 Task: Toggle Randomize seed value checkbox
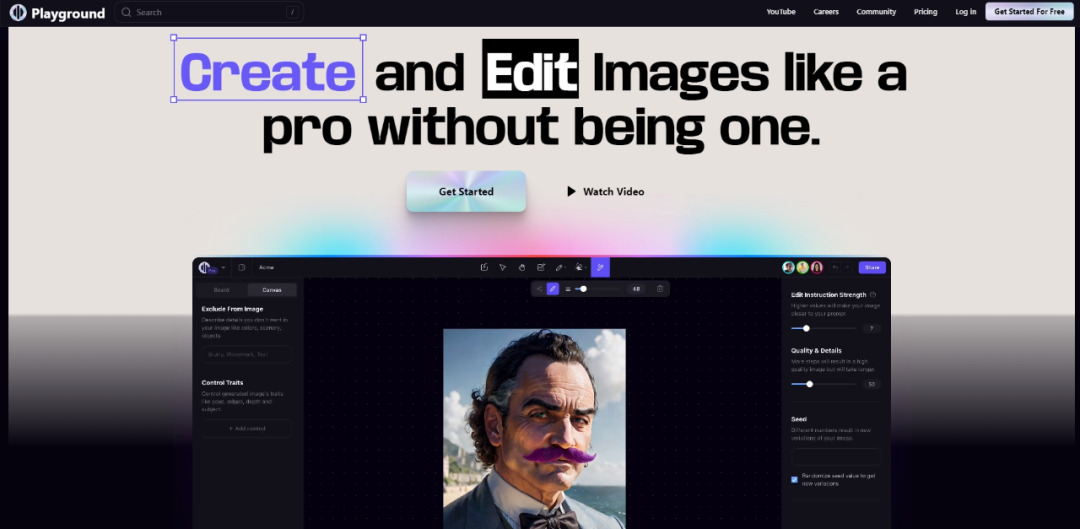pyautogui.click(x=795, y=479)
